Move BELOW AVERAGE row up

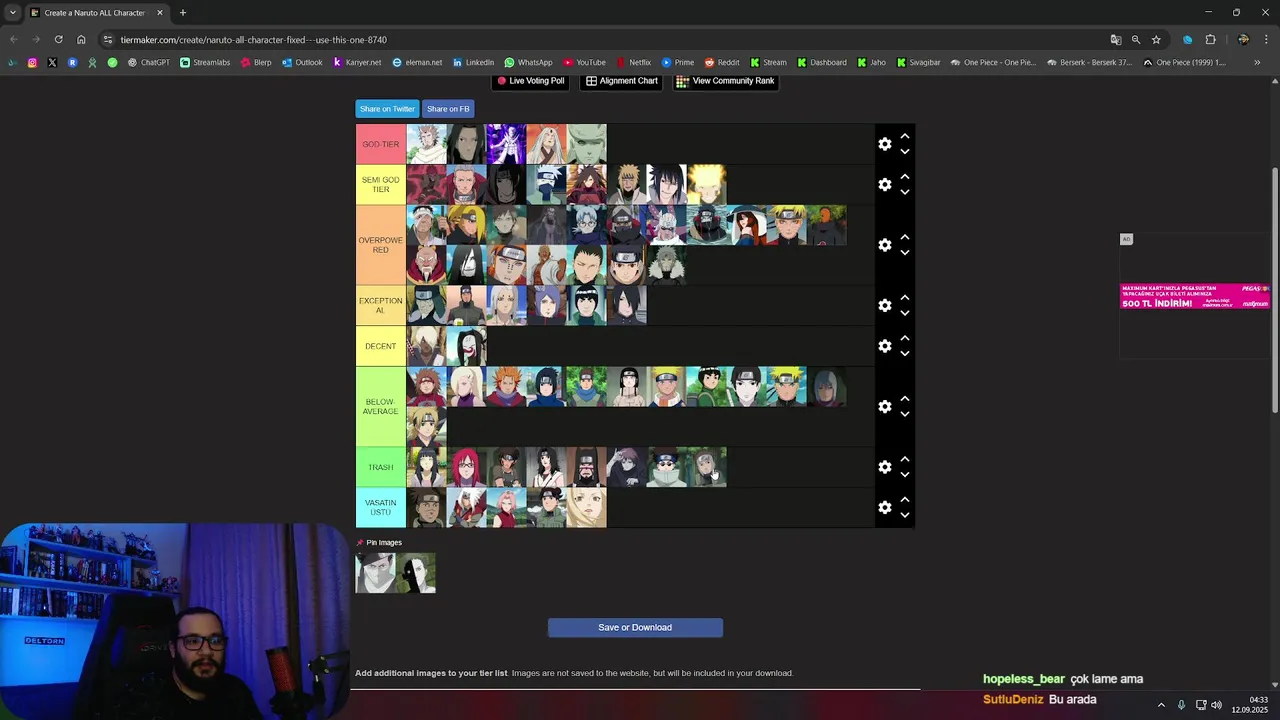pos(905,399)
